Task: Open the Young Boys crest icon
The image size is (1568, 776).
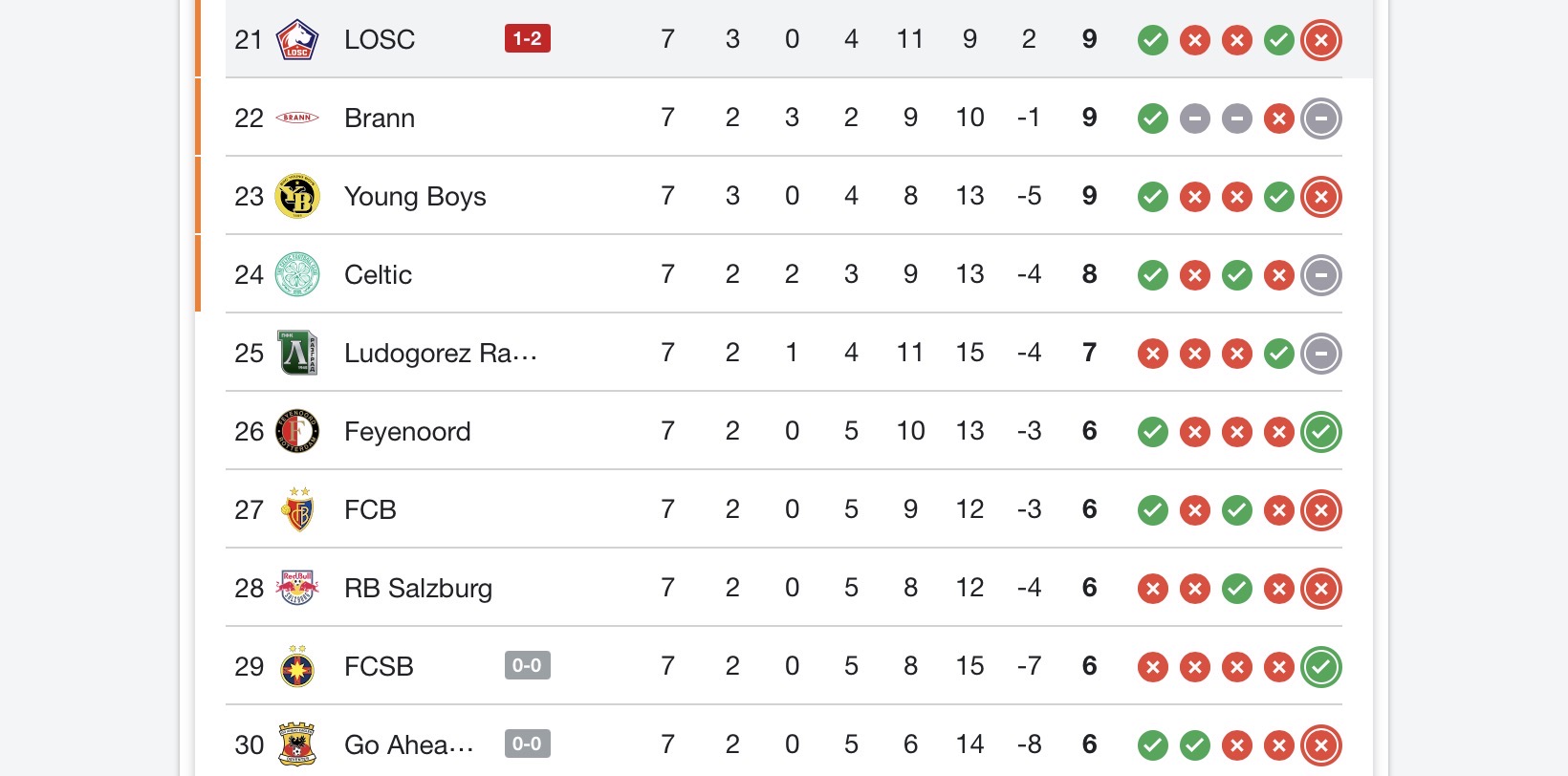Action: tap(296, 197)
